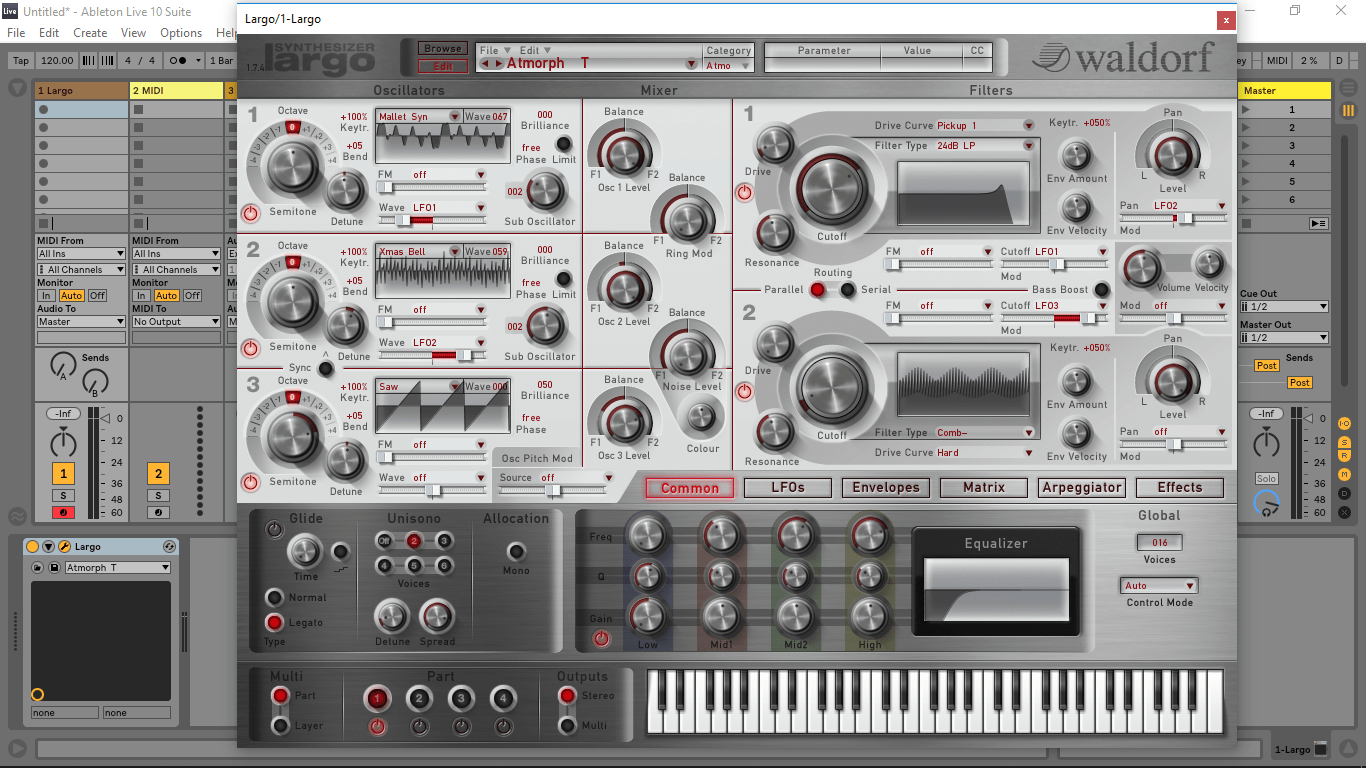Turn Unisono Off

click(x=384, y=540)
